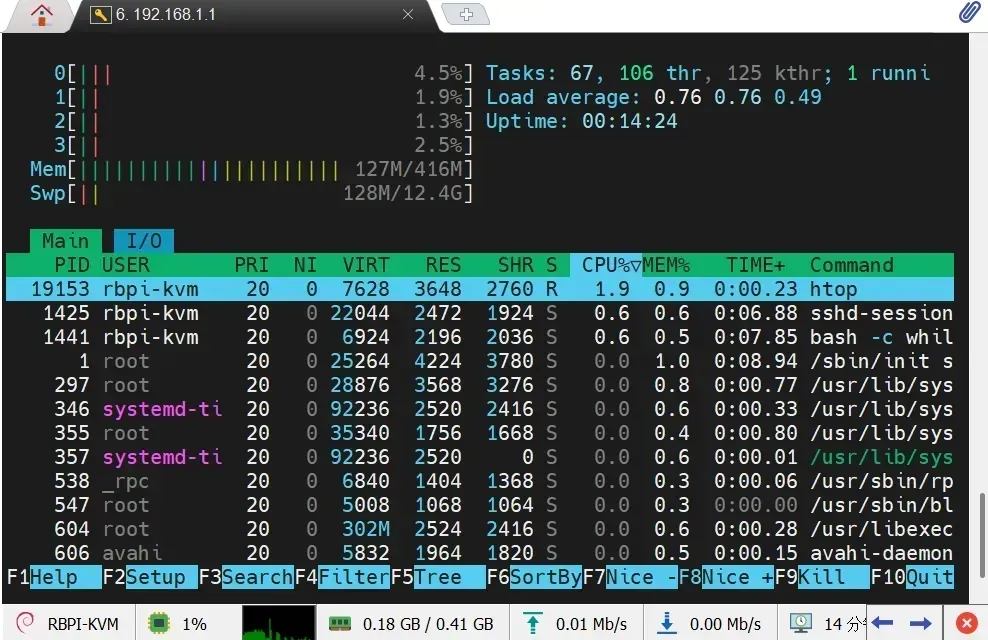
Task: Click the CPU chip usage icon
Action: pos(159,624)
